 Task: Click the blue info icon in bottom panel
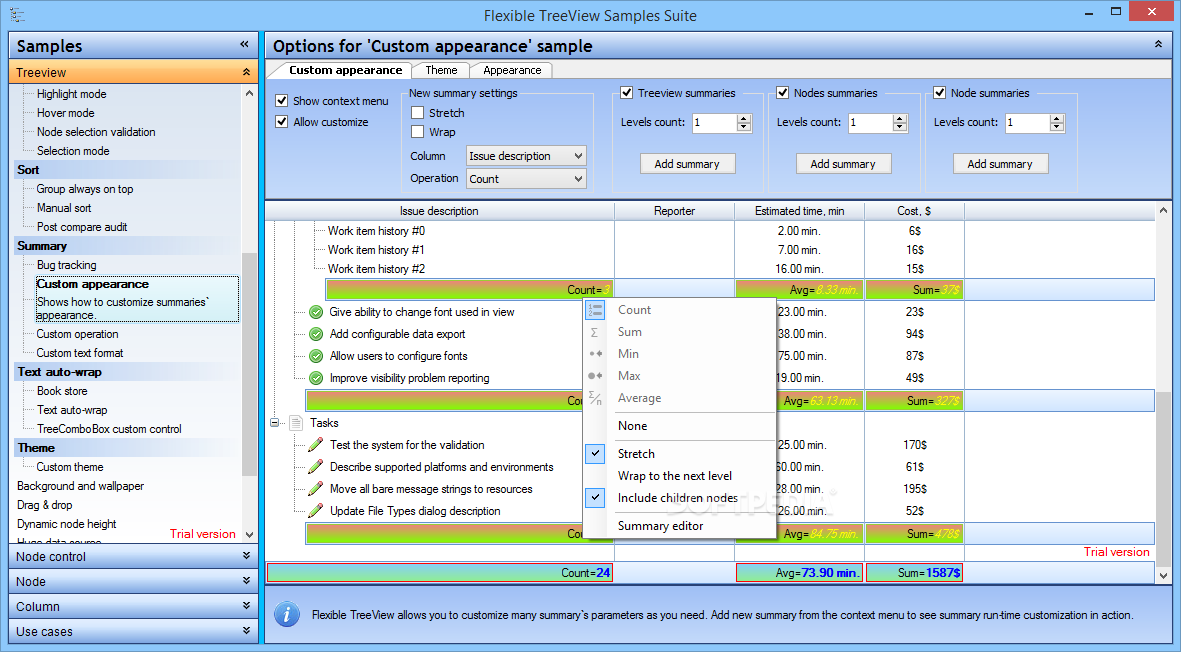click(x=287, y=614)
